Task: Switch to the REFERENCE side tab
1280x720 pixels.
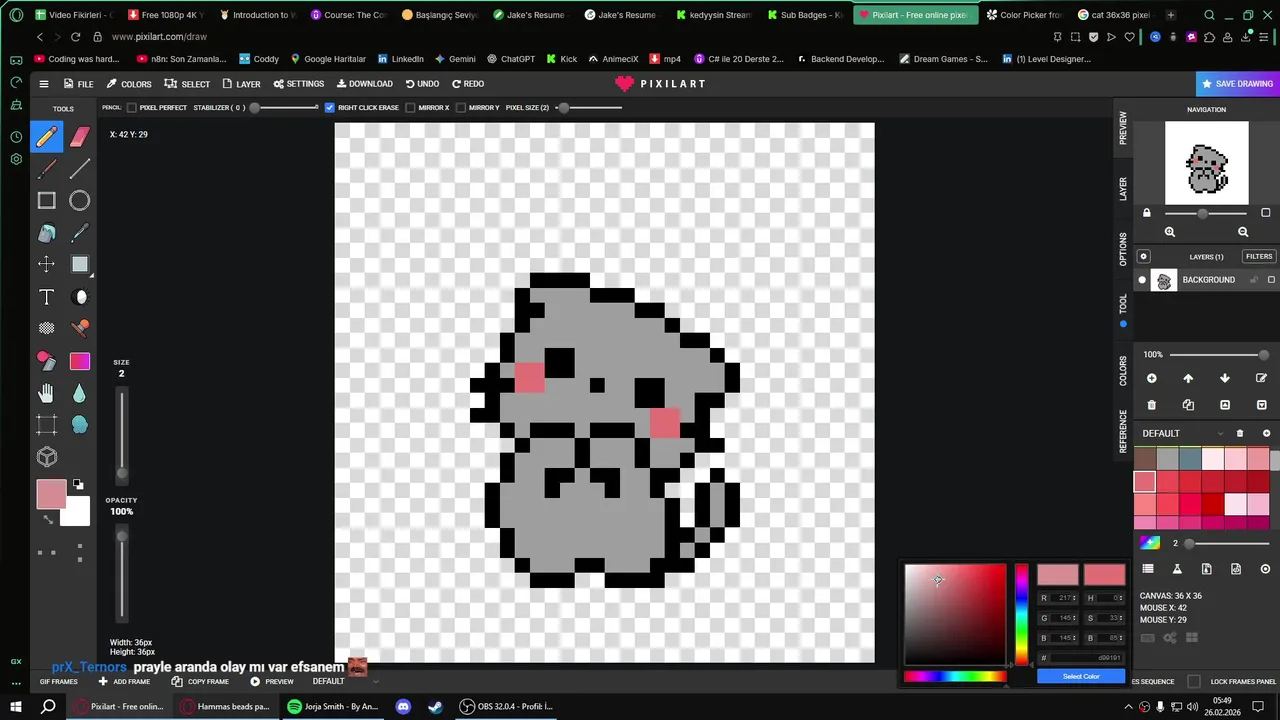Action: click(x=1123, y=431)
